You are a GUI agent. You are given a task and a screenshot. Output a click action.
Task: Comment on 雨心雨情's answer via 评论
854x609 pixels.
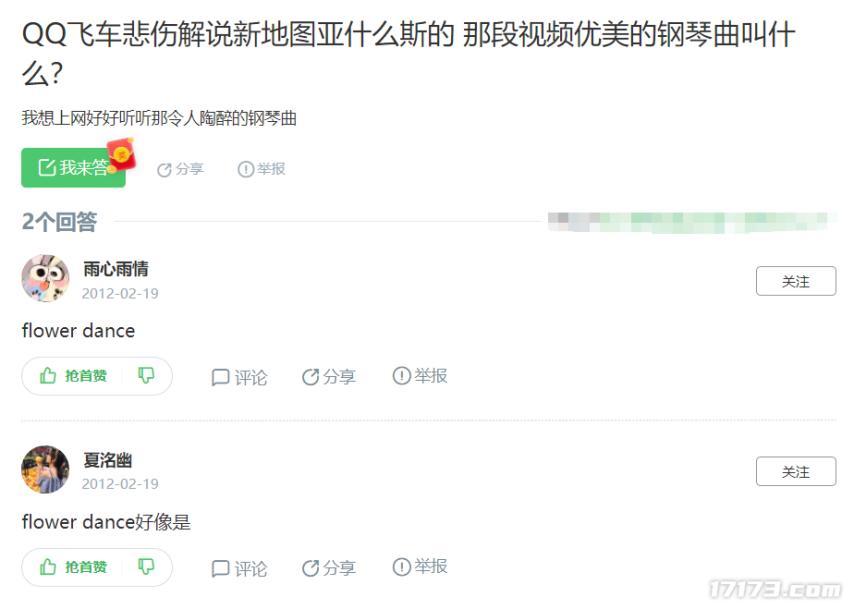tap(239, 377)
